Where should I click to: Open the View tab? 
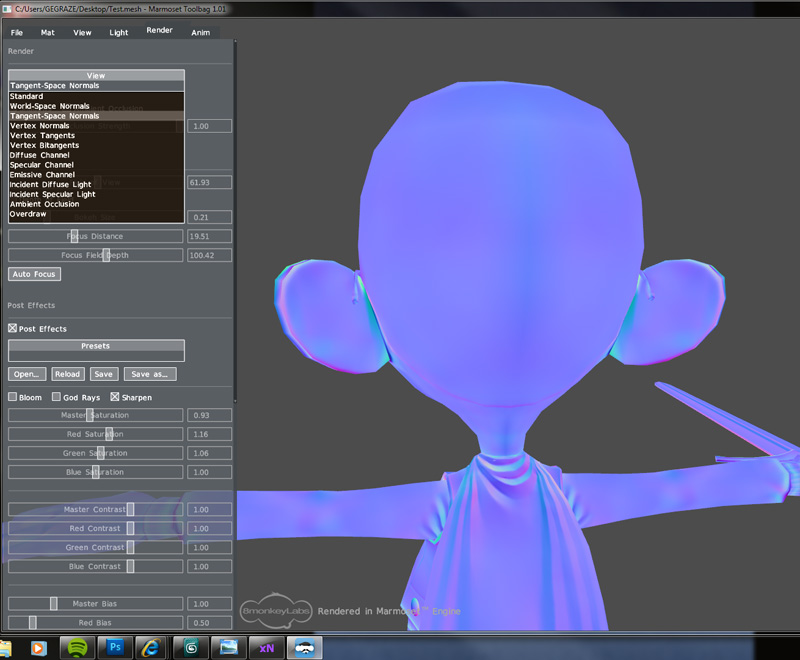[x=82, y=33]
